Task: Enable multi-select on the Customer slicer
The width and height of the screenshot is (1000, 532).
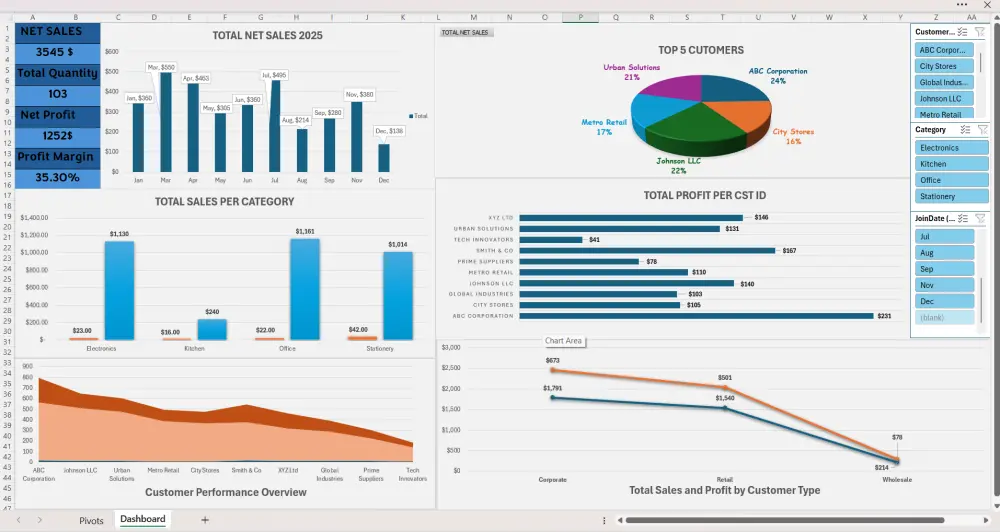Action: pos(962,32)
